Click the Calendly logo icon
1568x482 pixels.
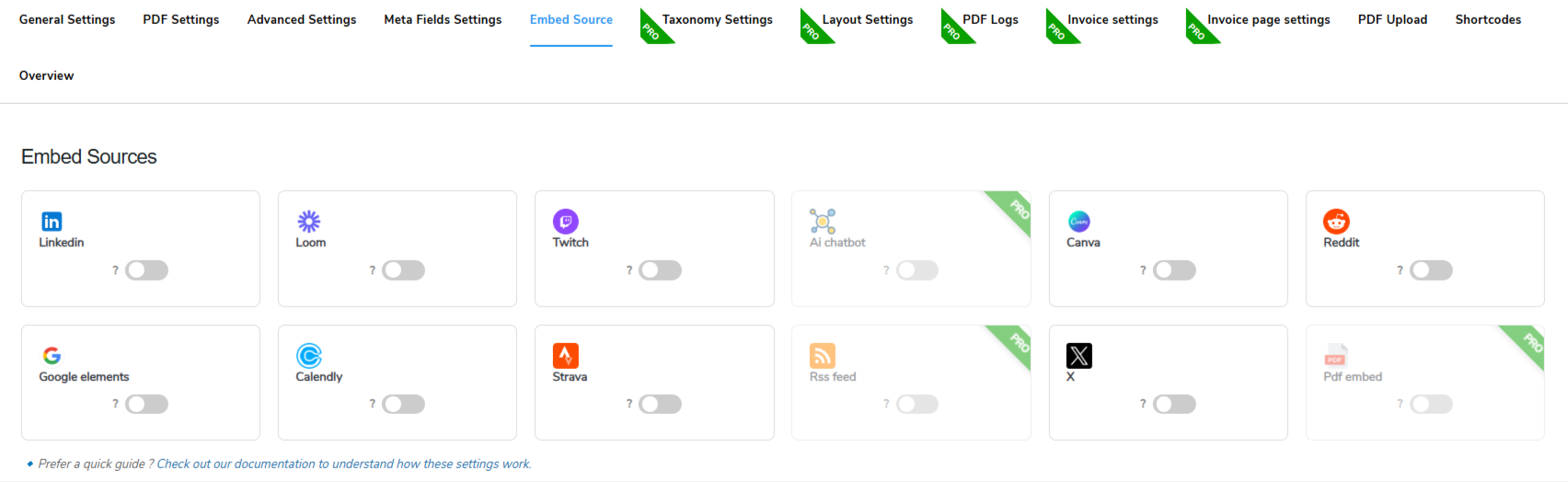[x=308, y=356]
